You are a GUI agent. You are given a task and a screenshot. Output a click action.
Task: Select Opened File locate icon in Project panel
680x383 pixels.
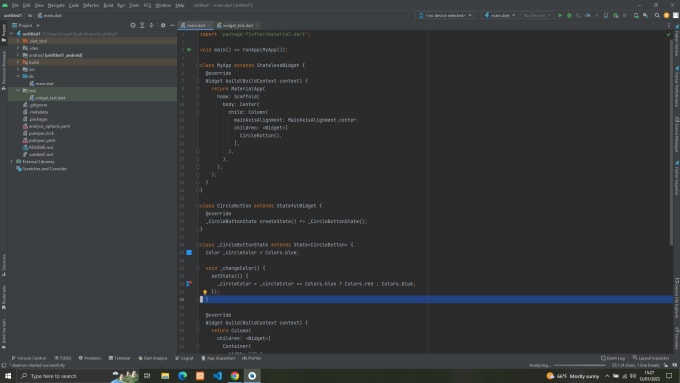tap(133, 25)
